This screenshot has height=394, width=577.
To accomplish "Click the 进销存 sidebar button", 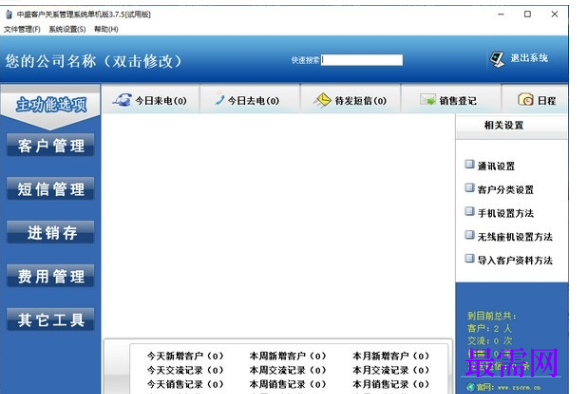I will point(50,233).
